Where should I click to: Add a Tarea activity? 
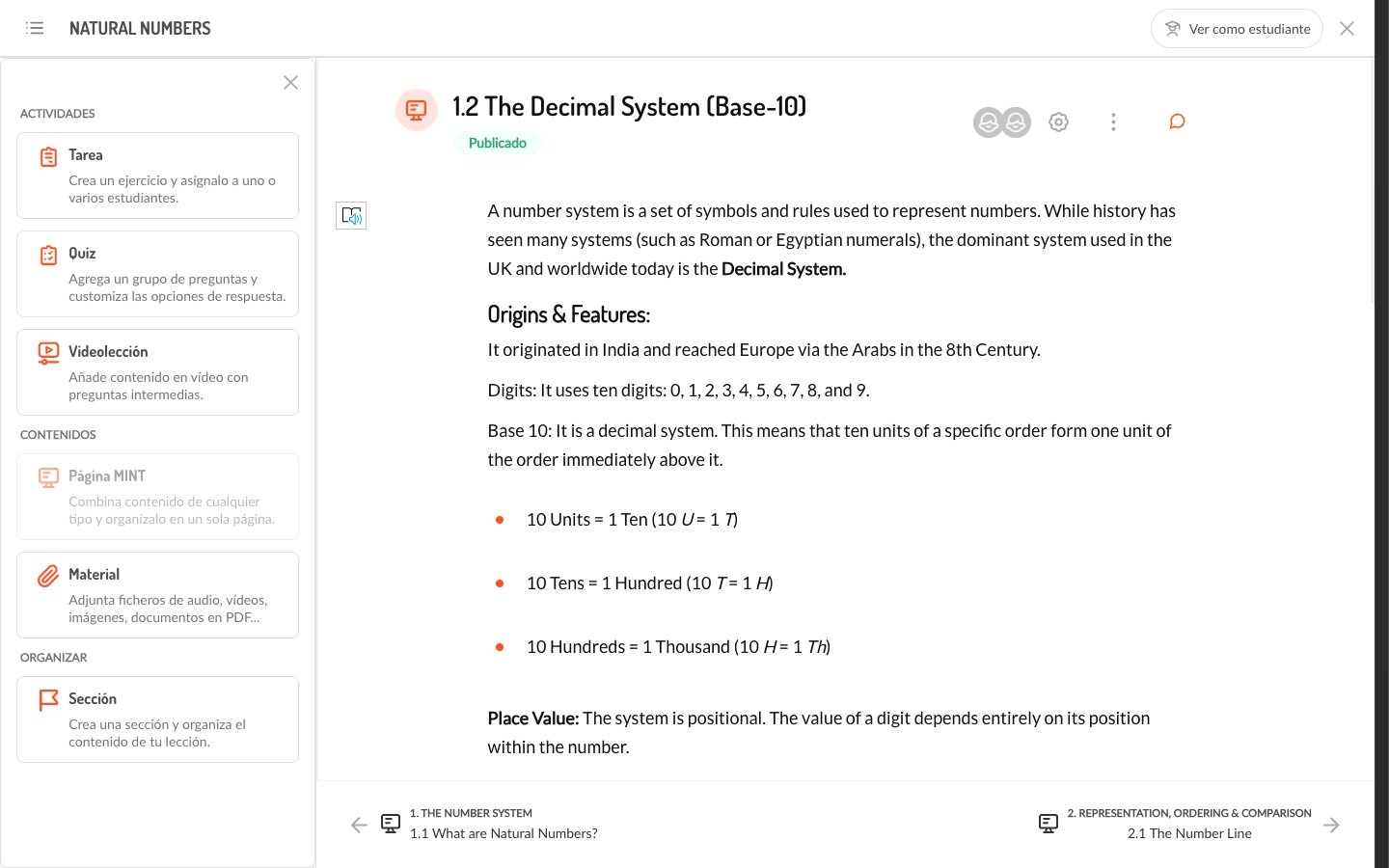pyautogui.click(x=157, y=176)
